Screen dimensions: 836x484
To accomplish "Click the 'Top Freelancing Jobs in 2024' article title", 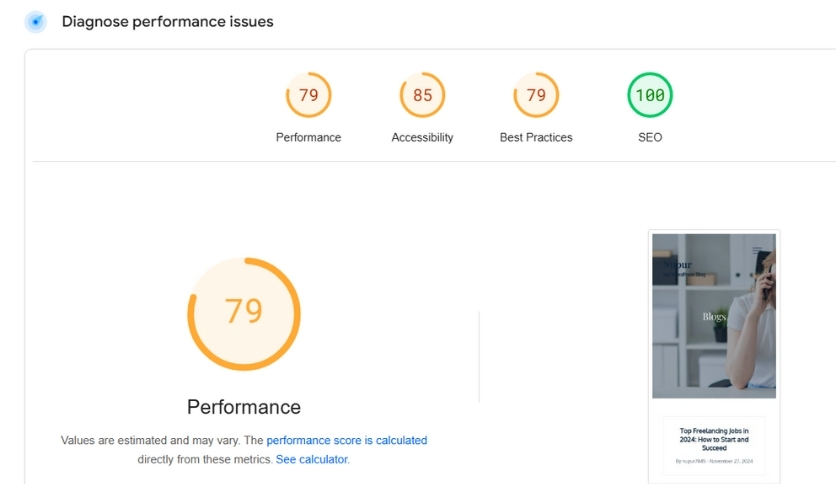I will pyautogui.click(x=714, y=439).
